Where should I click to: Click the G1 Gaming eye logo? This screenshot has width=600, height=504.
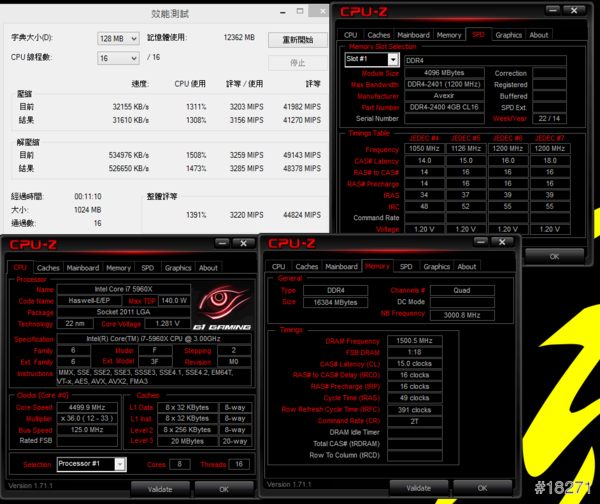pos(223,307)
